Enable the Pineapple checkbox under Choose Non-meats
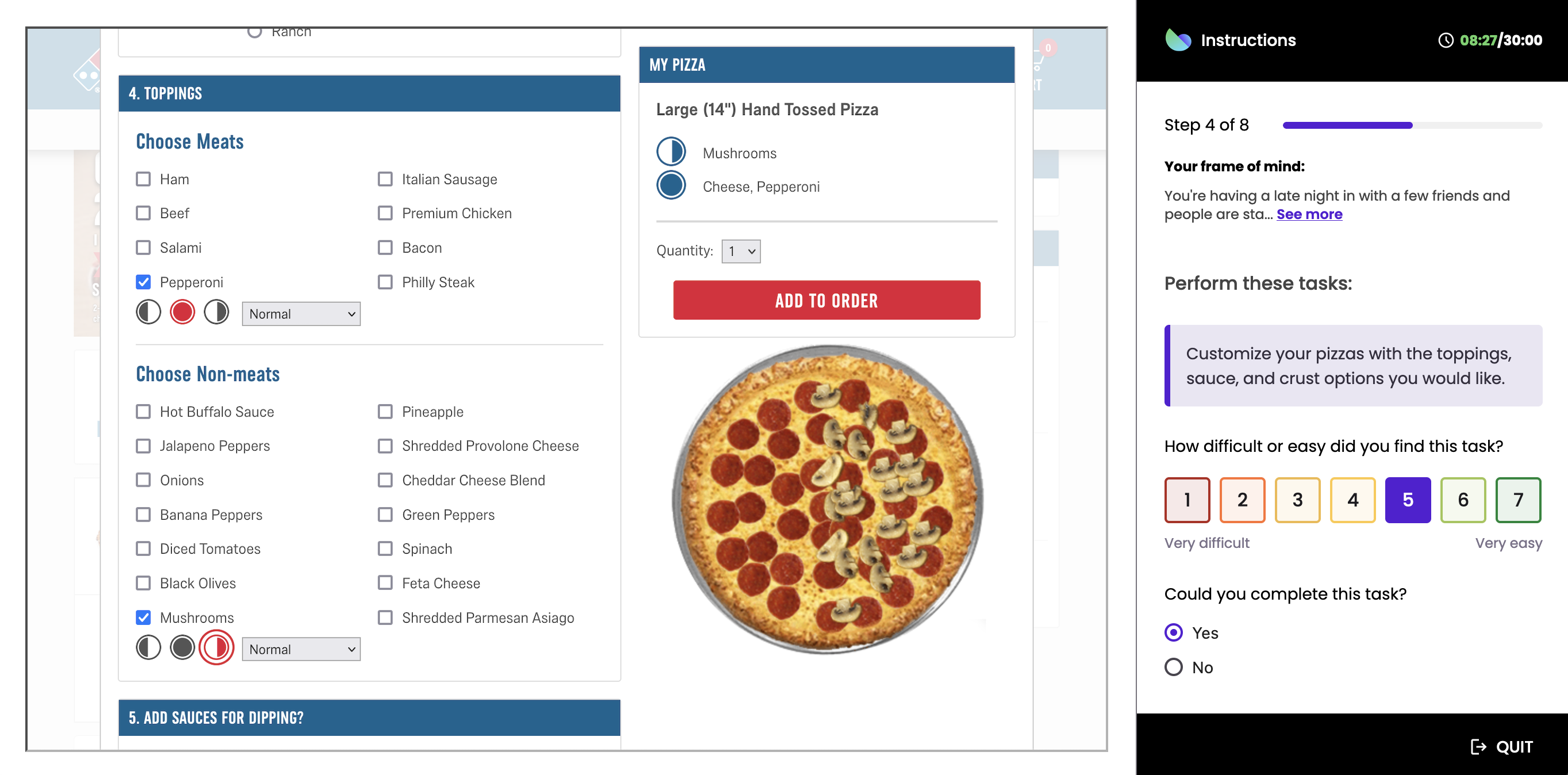This screenshot has width=1568, height=775. [385, 411]
